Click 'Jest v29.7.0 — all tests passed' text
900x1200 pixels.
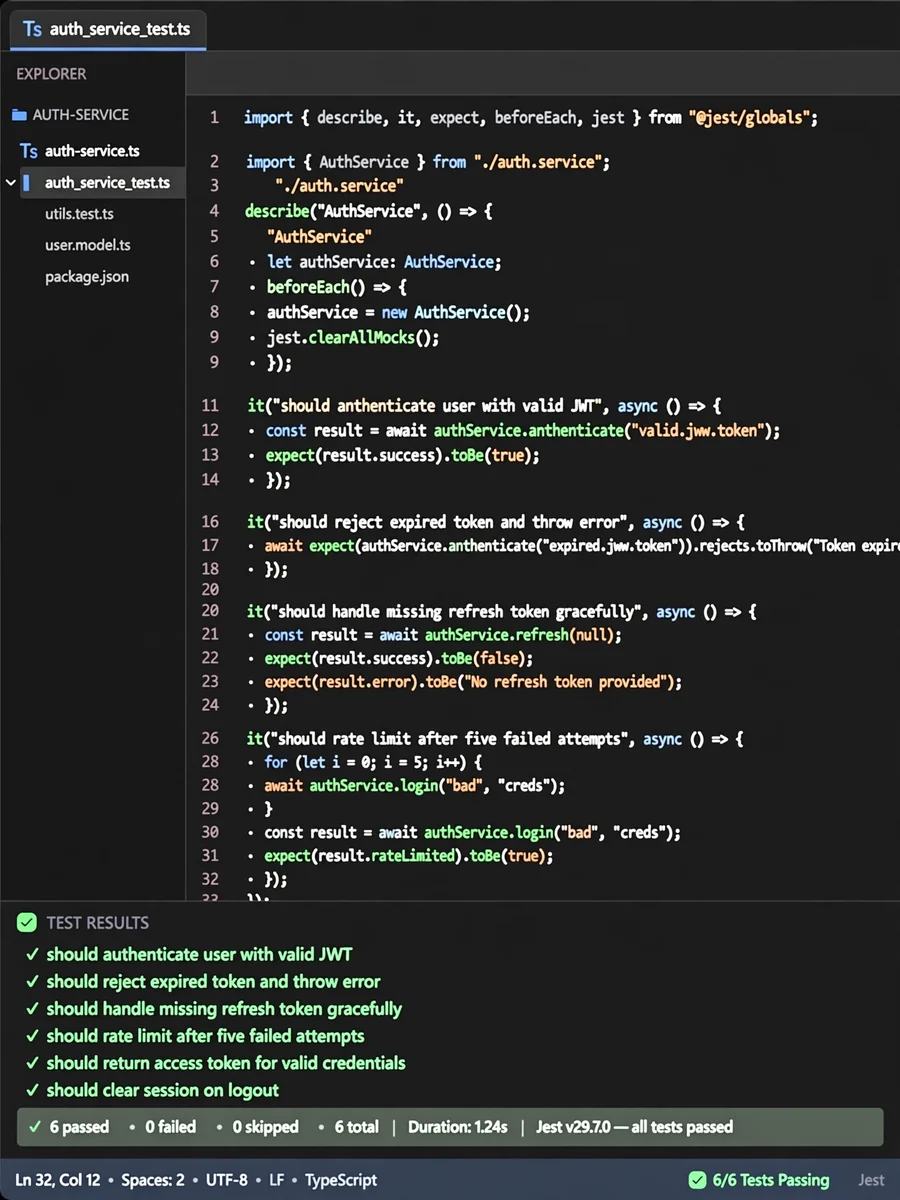point(634,1127)
